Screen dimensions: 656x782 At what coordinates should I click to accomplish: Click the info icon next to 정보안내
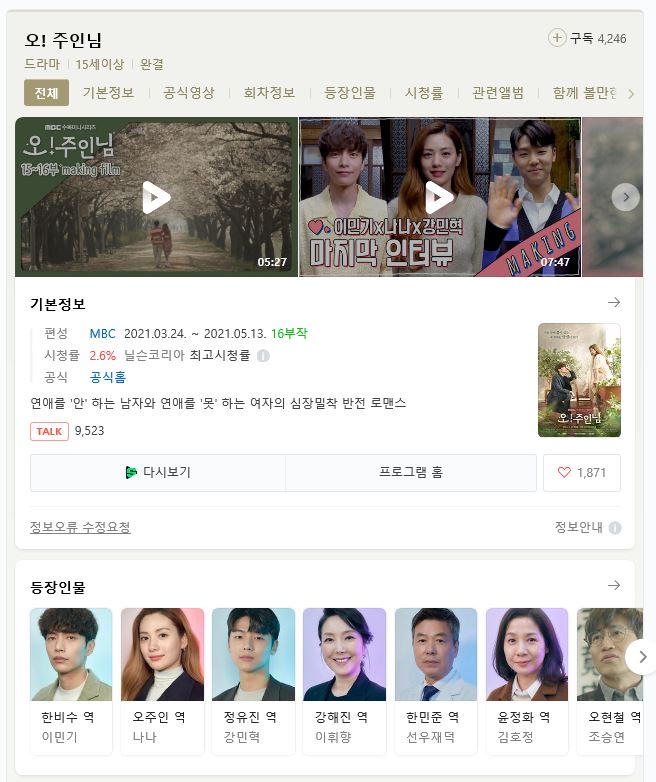615,528
